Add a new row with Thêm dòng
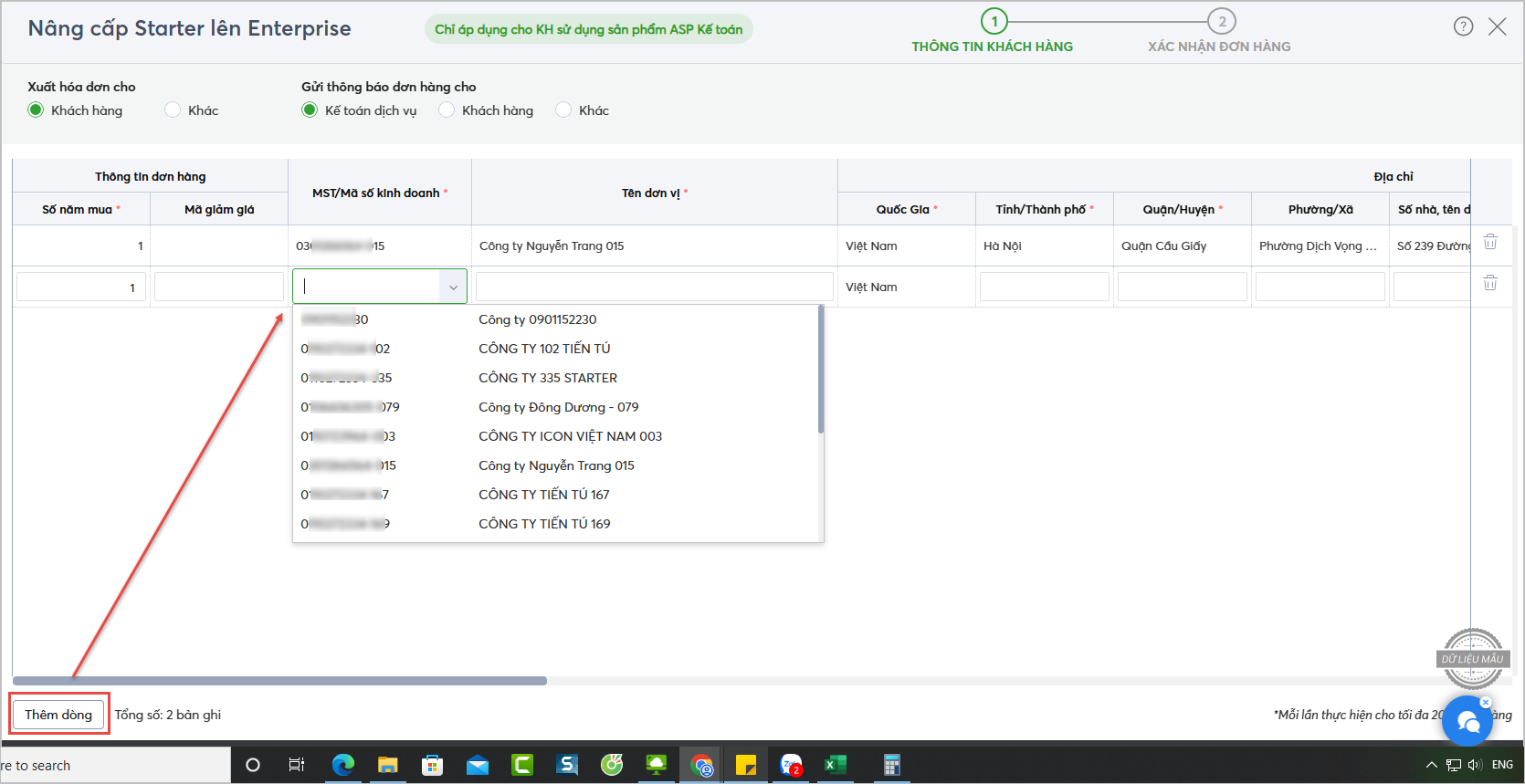Viewport: 1525px width, 784px height. pos(58,715)
